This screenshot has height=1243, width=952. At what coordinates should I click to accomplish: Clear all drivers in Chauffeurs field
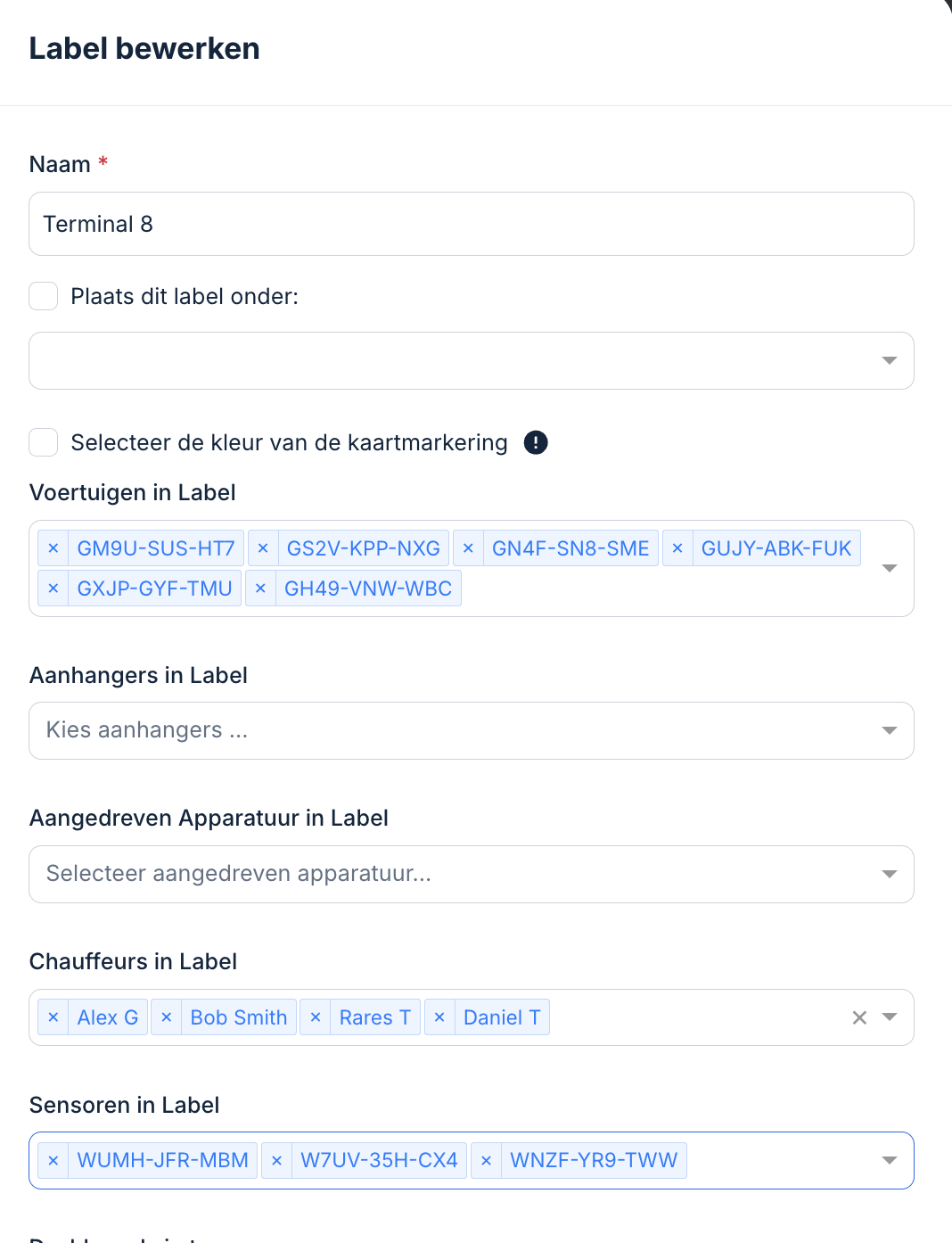point(859,1017)
